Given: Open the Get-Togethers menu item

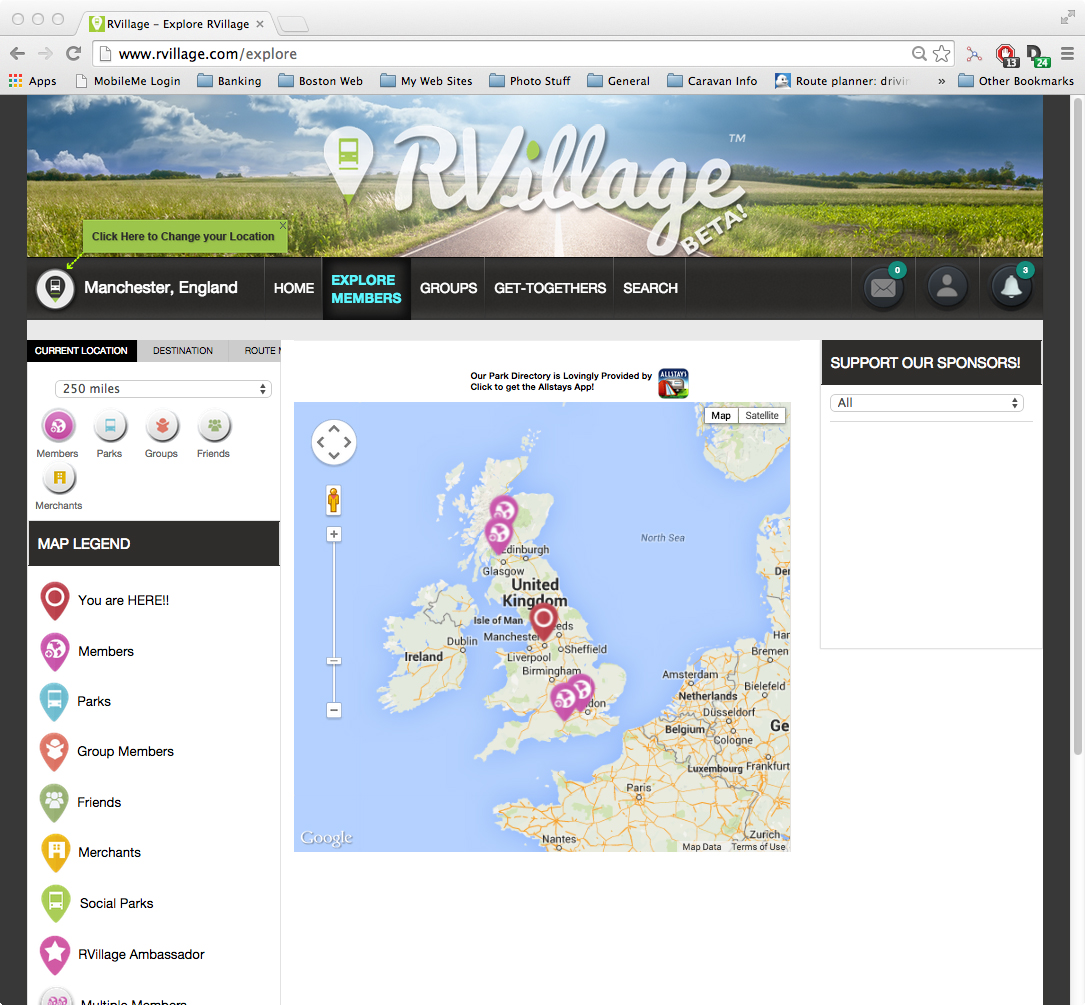Looking at the screenshot, I should pyautogui.click(x=550, y=288).
